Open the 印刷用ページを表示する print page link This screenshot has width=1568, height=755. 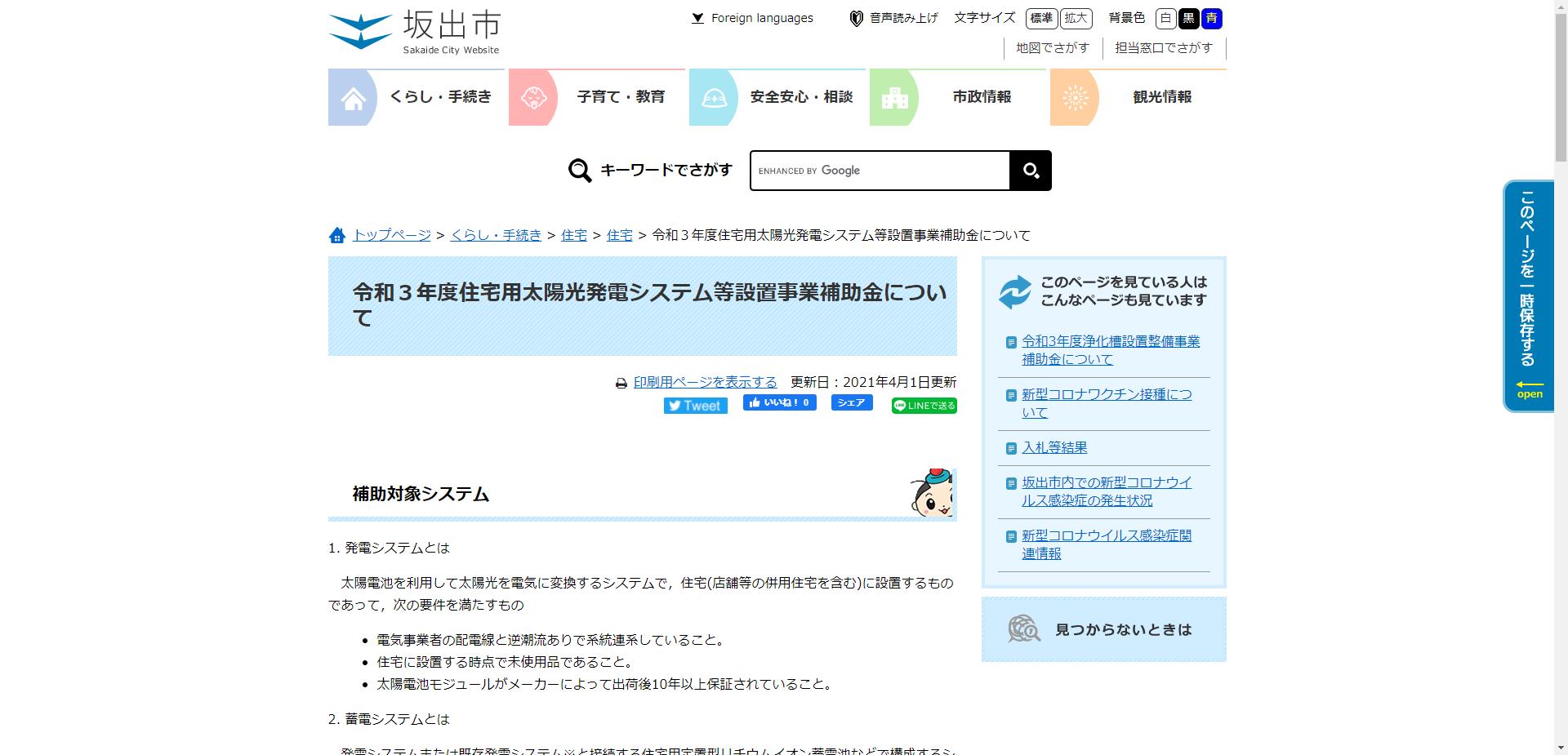[x=704, y=382]
